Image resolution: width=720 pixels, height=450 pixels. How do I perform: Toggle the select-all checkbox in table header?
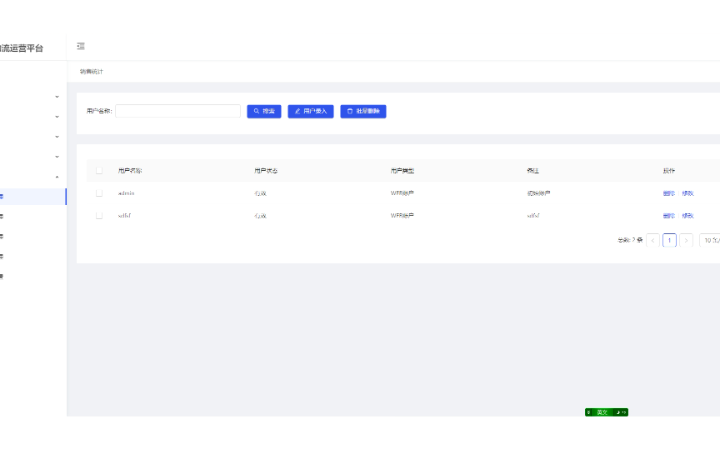[99, 171]
